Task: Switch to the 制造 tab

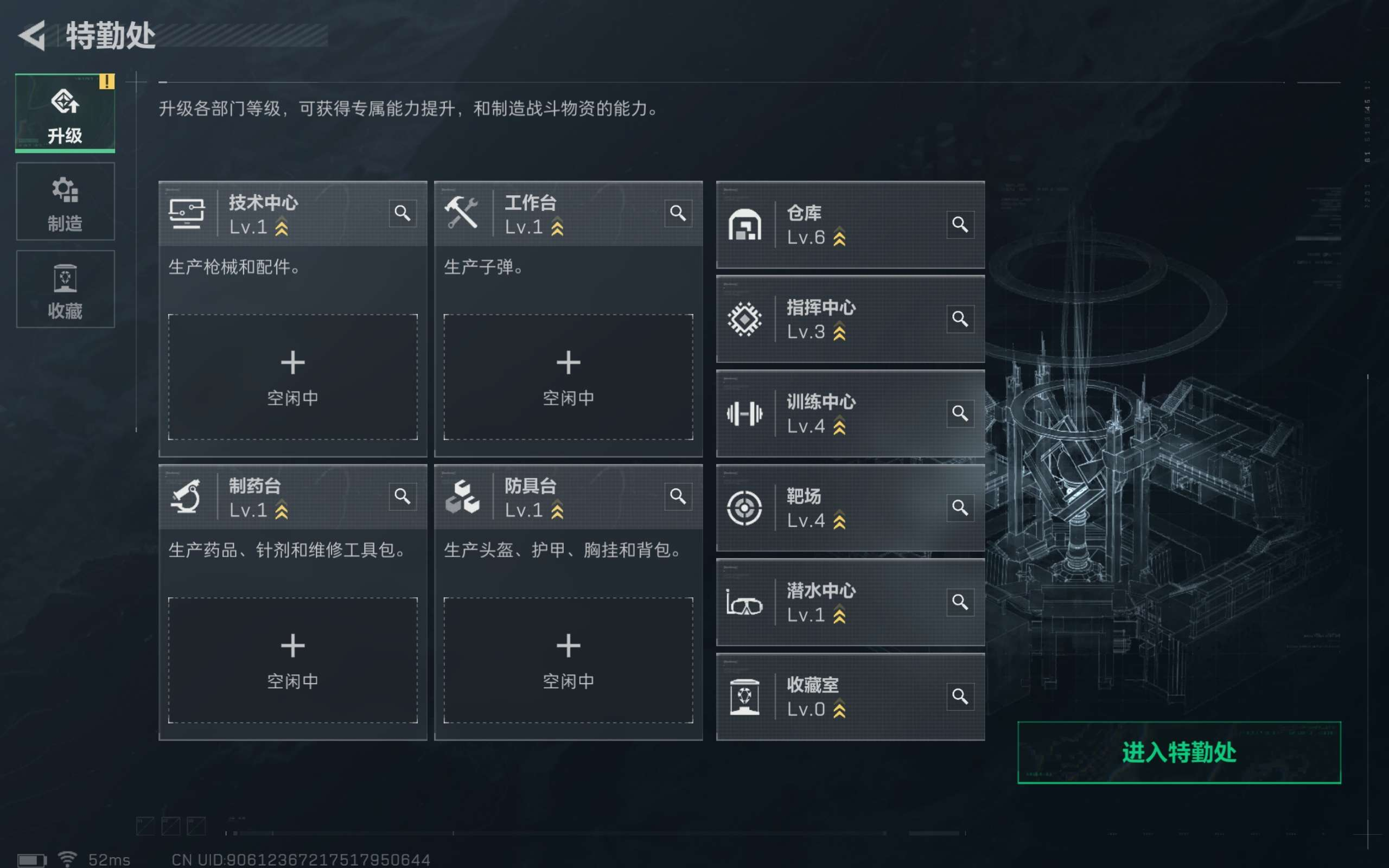Action: (65, 202)
